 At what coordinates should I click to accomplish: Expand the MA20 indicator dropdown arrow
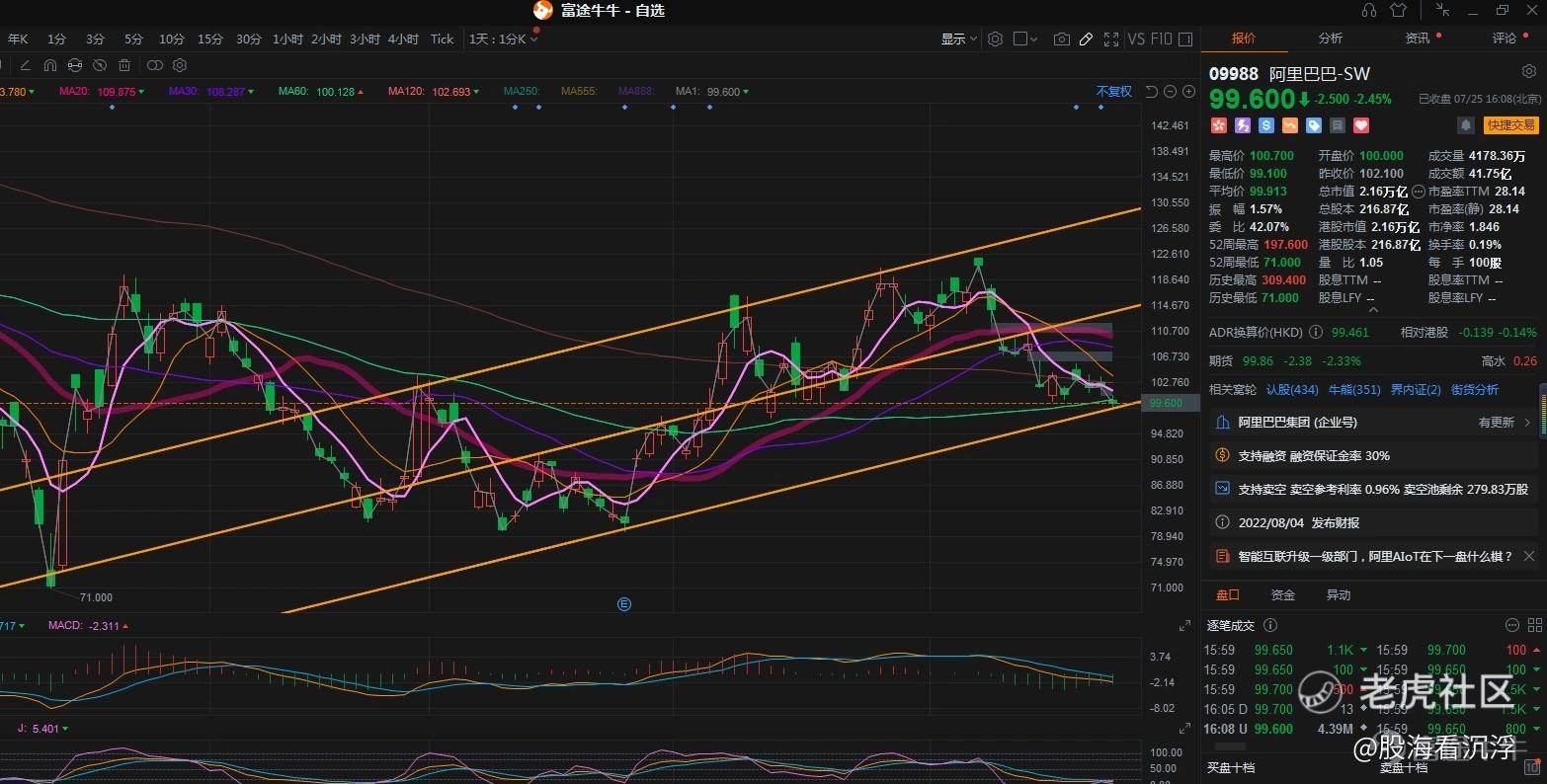coord(141,92)
